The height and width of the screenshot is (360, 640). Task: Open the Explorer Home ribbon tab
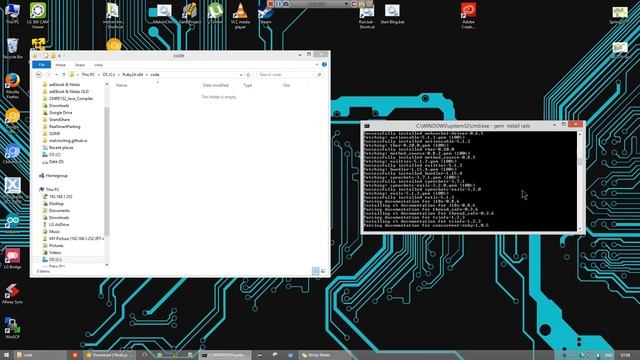tap(60, 65)
